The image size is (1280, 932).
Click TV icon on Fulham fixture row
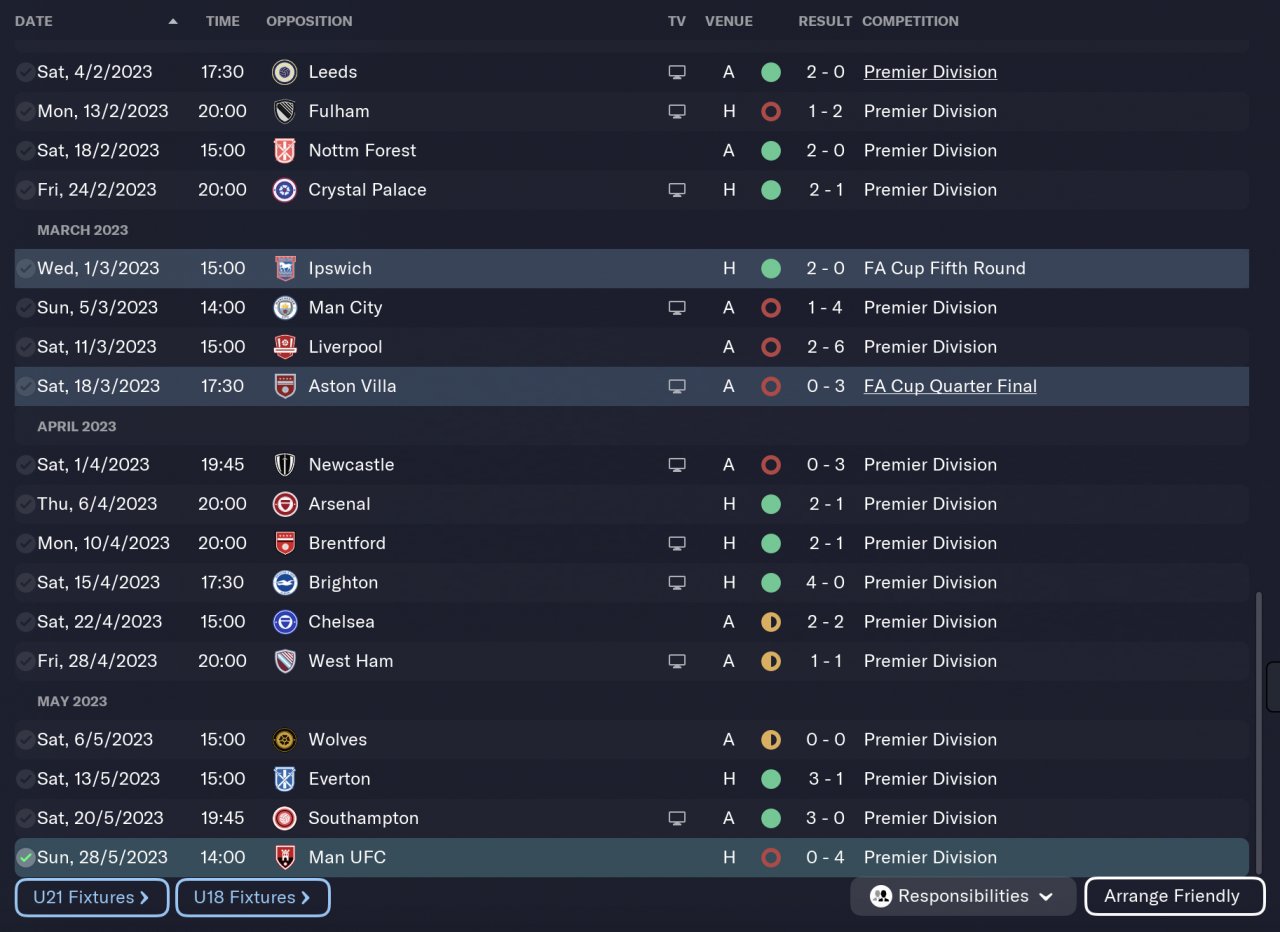(677, 111)
